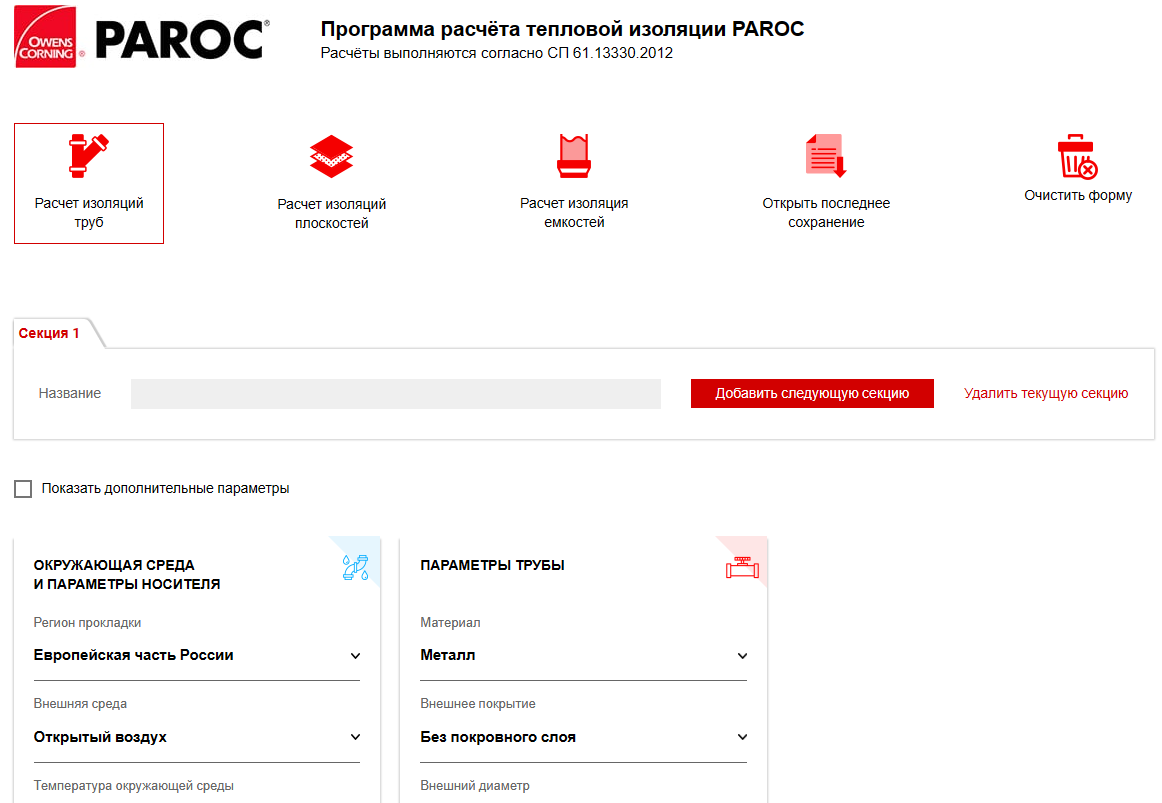Viewport: 1162px width, 803px height.
Task: Open the 'Внешнее покрытие' dropdown
Action: tap(583, 737)
